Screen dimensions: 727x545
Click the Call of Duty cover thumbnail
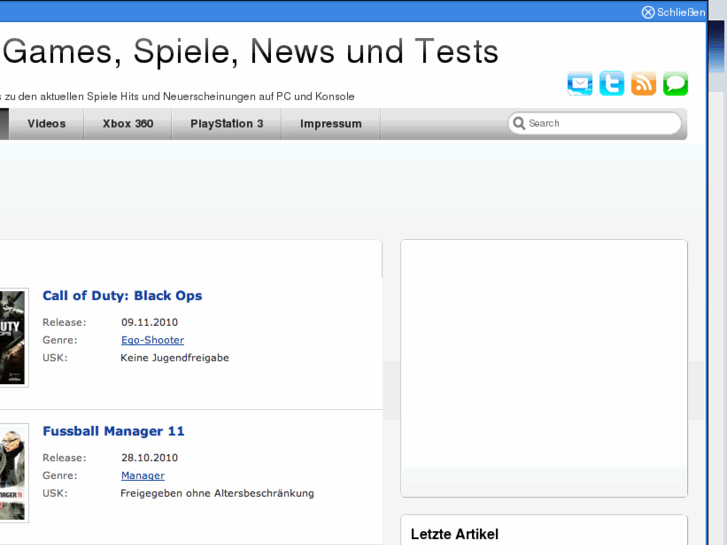13,338
